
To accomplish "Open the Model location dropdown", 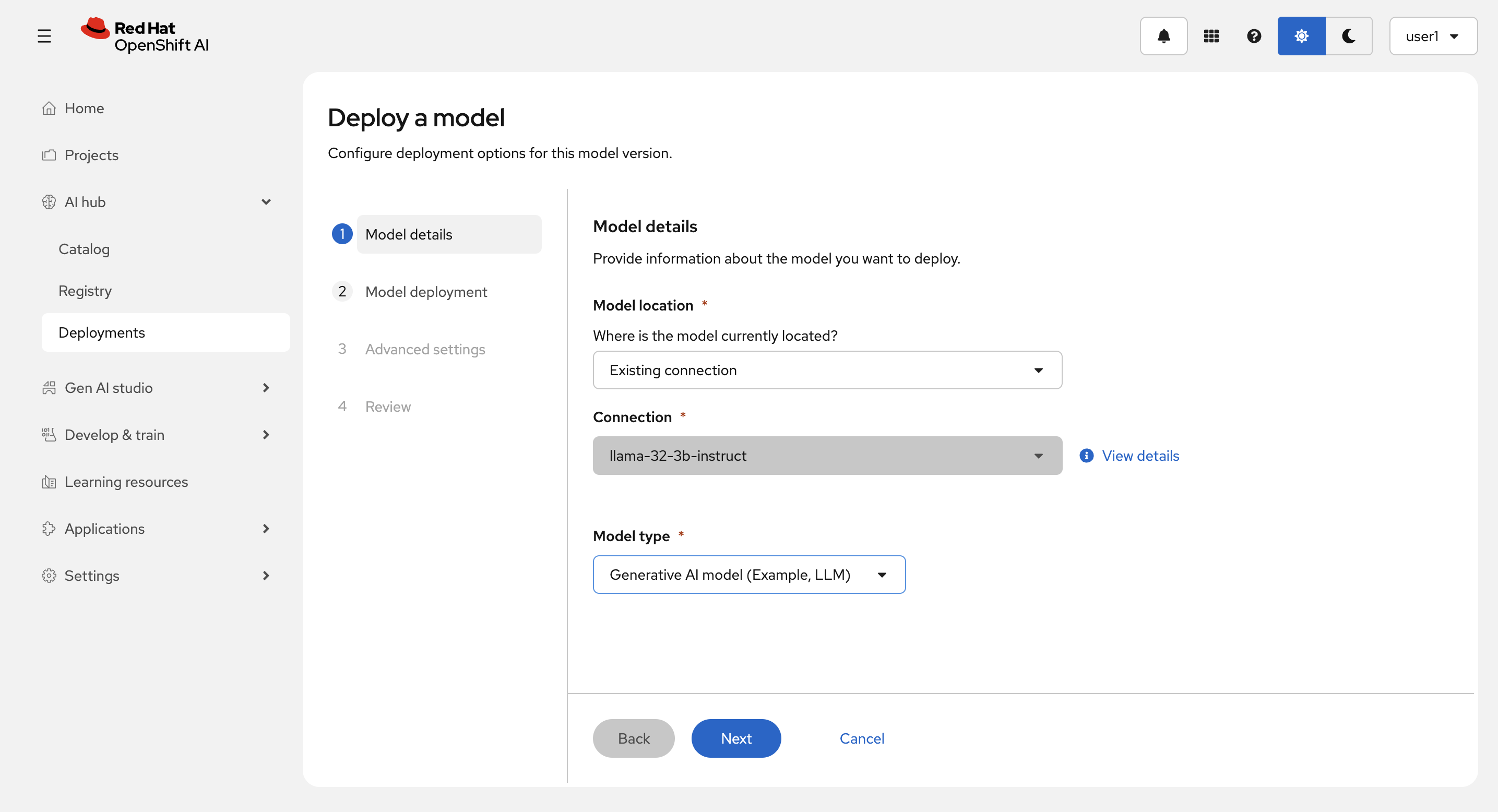I will click(x=827, y=371).
